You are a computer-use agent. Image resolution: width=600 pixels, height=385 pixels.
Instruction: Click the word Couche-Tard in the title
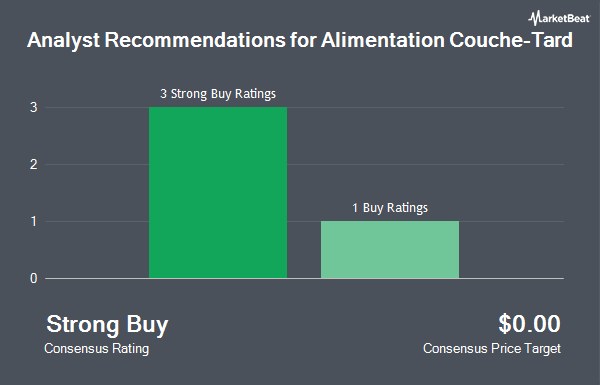pos(511,40)
